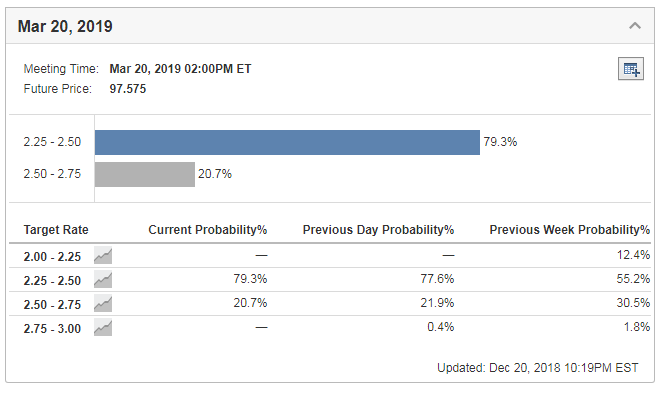Open chart icon for 2.25 - 2.50 rate
Viewport: 662px width, 399px height.
coord(103,280)
